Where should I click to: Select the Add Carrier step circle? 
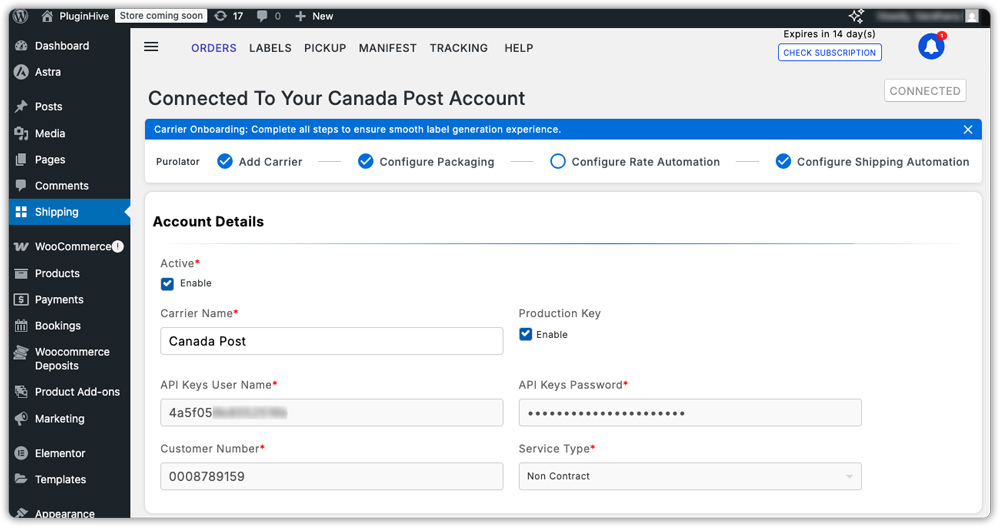(x=224, y=161)
